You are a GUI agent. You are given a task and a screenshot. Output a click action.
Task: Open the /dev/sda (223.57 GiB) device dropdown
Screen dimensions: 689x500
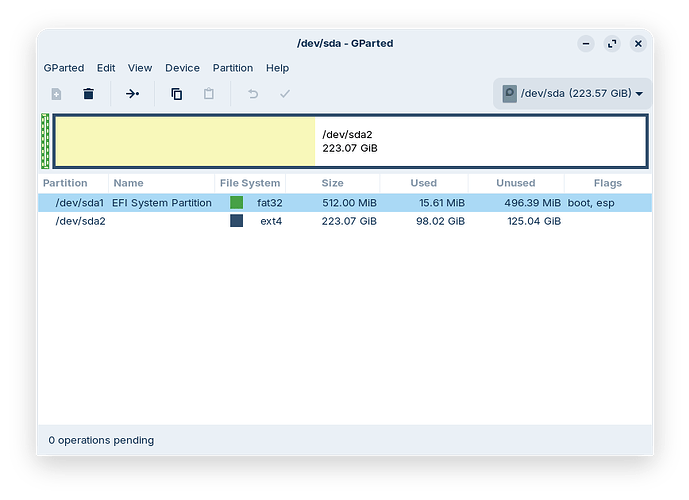573,94
